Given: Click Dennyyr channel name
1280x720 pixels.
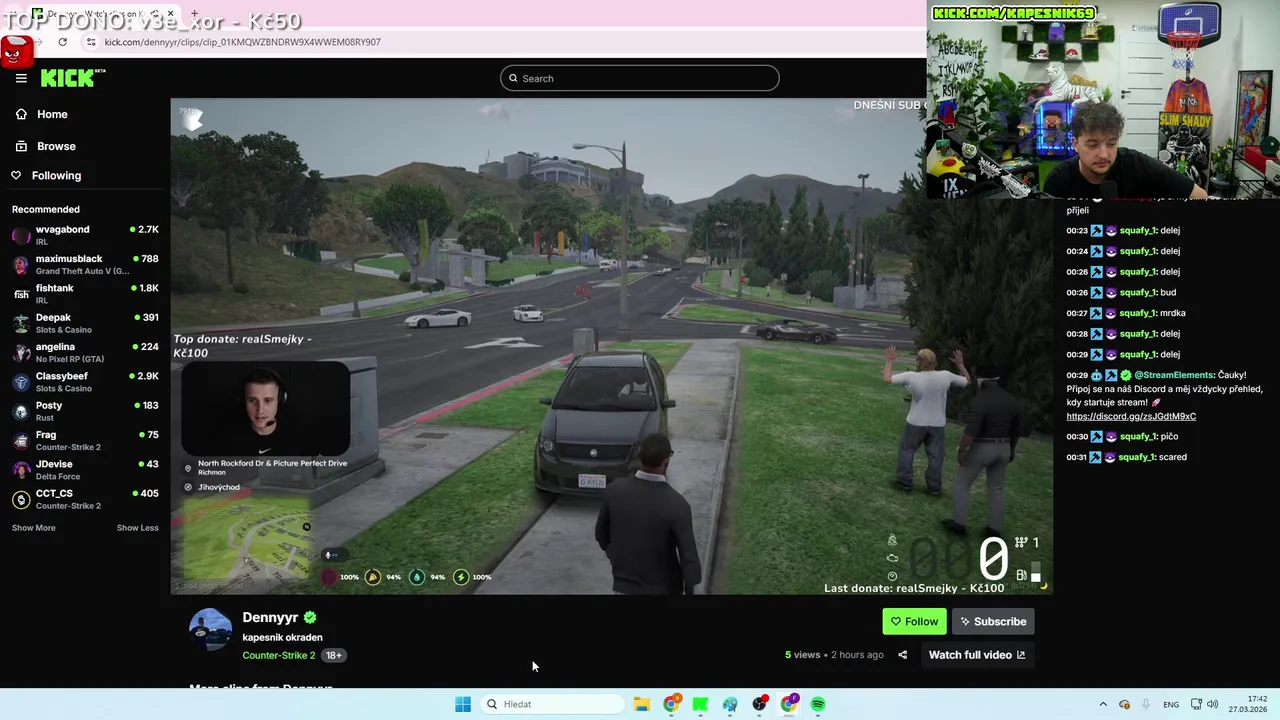Looking at the screenshot, I should coord(270,618).
